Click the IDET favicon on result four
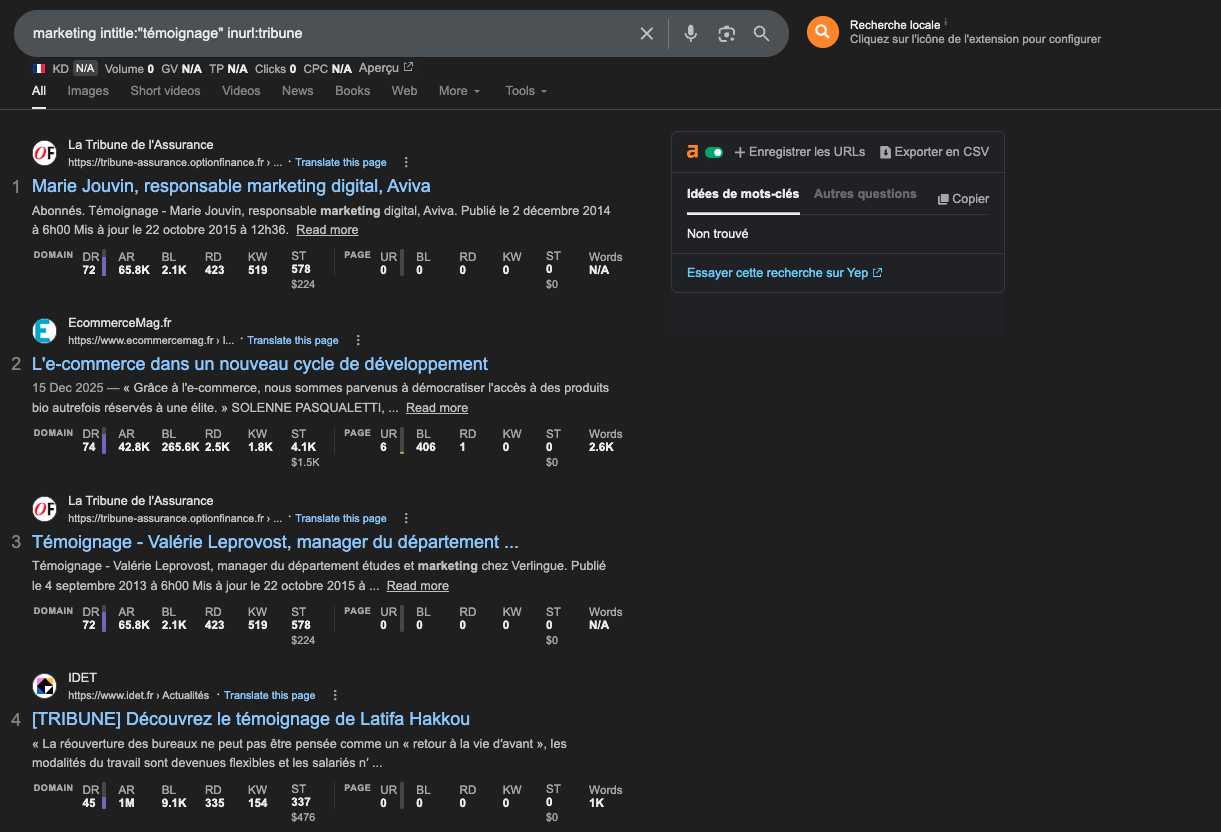The height and width of the screenshot is (832, 1221). tap(44, 685)
